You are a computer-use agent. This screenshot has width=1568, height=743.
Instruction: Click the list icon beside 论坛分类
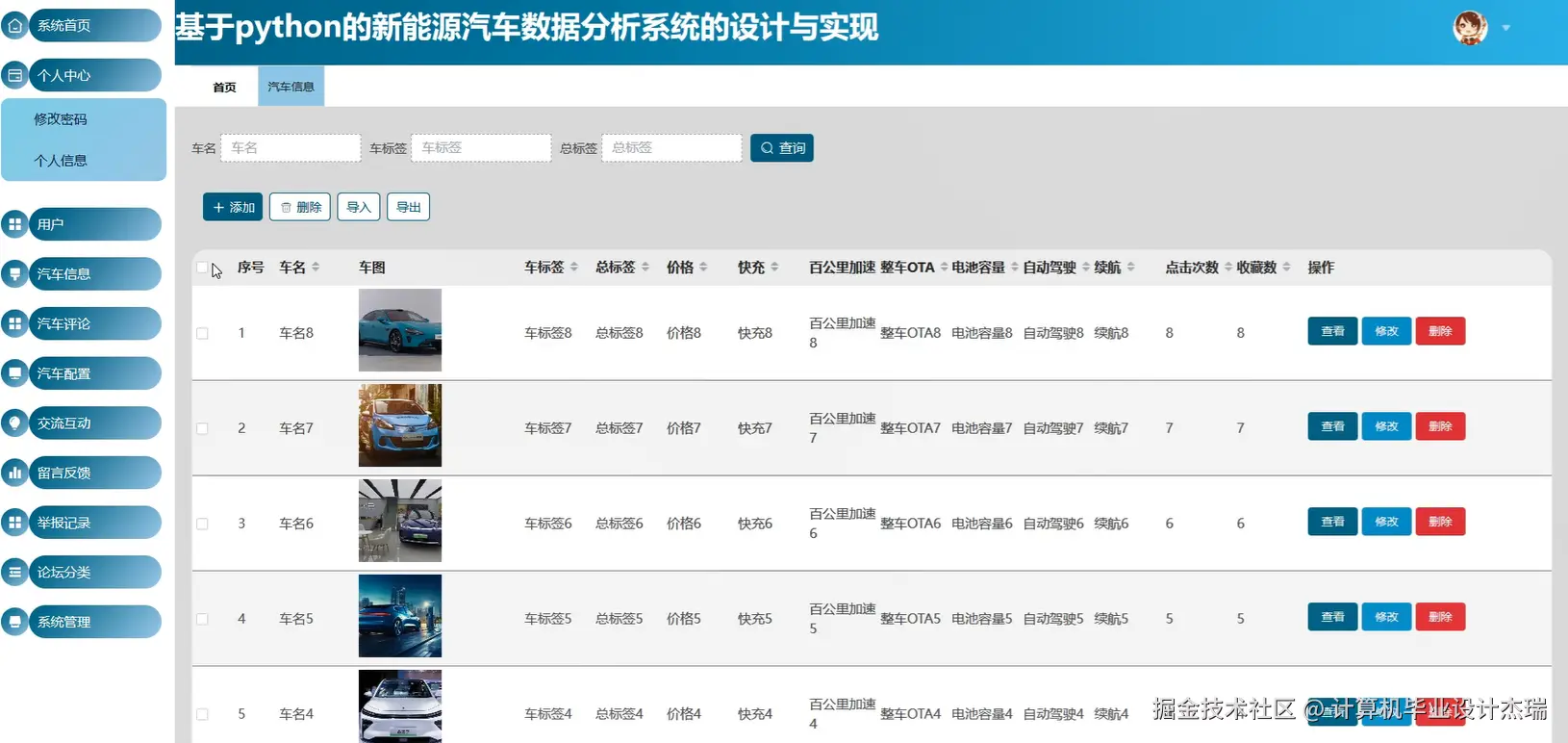tap(14, 572)
